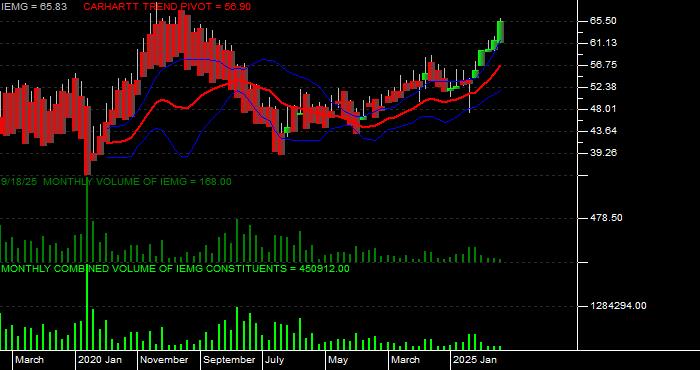Click the latest tall green candle near 65.50
Viewport: 700px width, 370px height.
[x=500, y=31]
